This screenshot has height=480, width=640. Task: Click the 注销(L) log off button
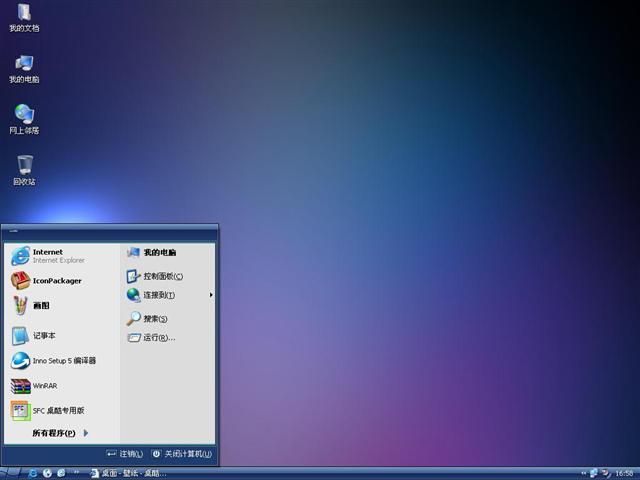(125, 454)
